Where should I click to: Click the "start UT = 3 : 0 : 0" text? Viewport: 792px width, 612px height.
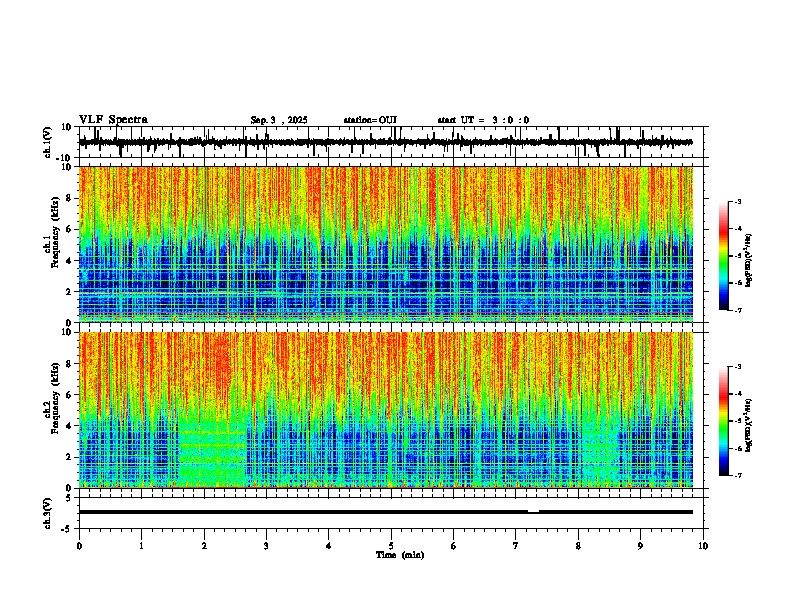(x=483, y=120)
